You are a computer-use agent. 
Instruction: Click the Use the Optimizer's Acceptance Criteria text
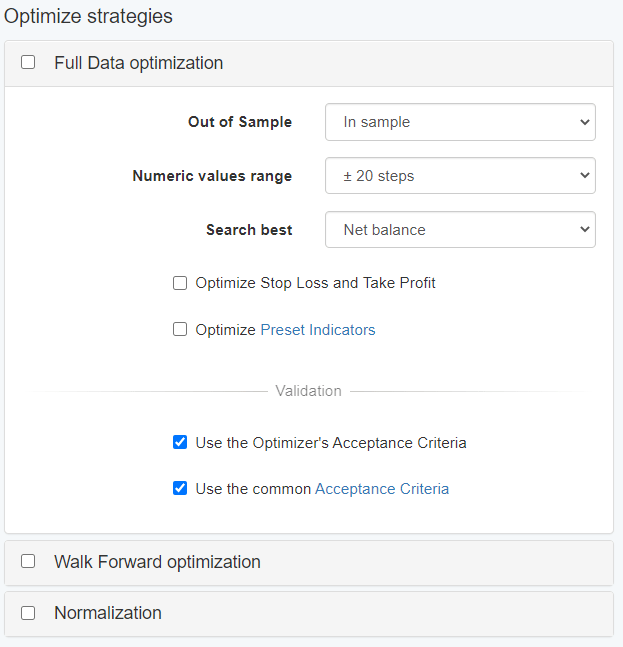click(330, 442)
